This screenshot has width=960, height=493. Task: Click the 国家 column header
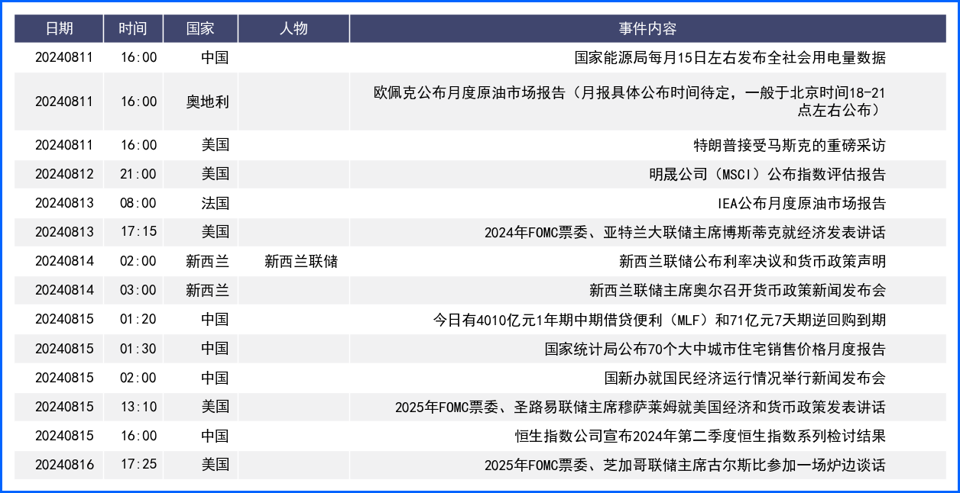(x=200, y=29)
